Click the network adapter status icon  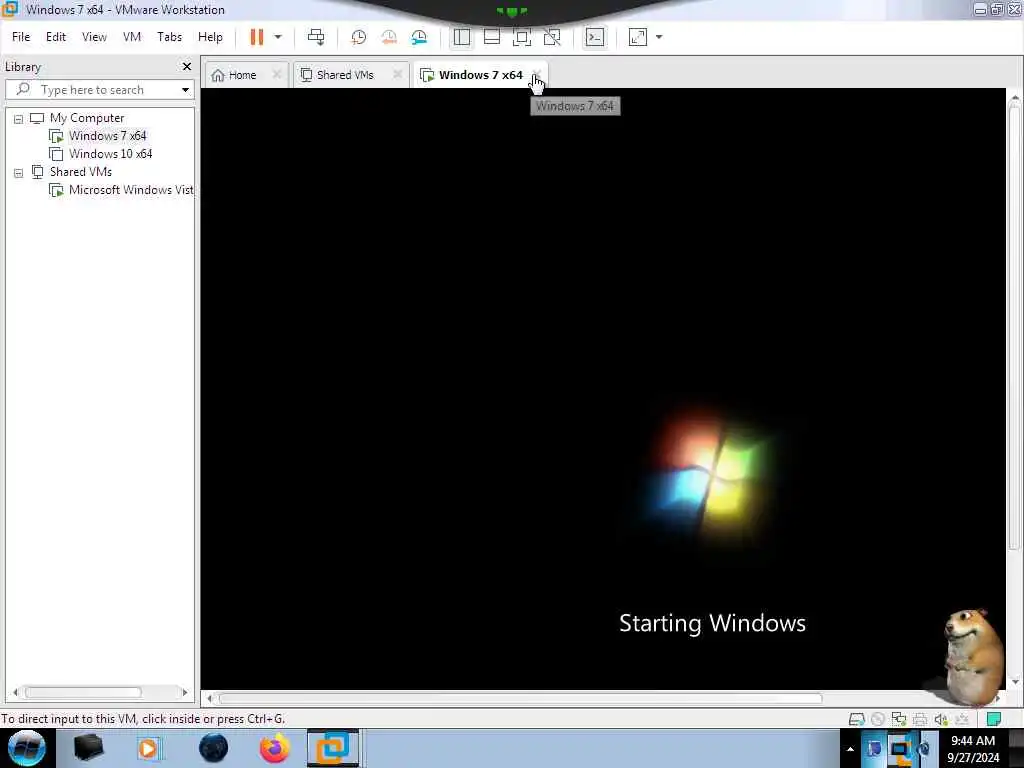[x=899, y=719]
